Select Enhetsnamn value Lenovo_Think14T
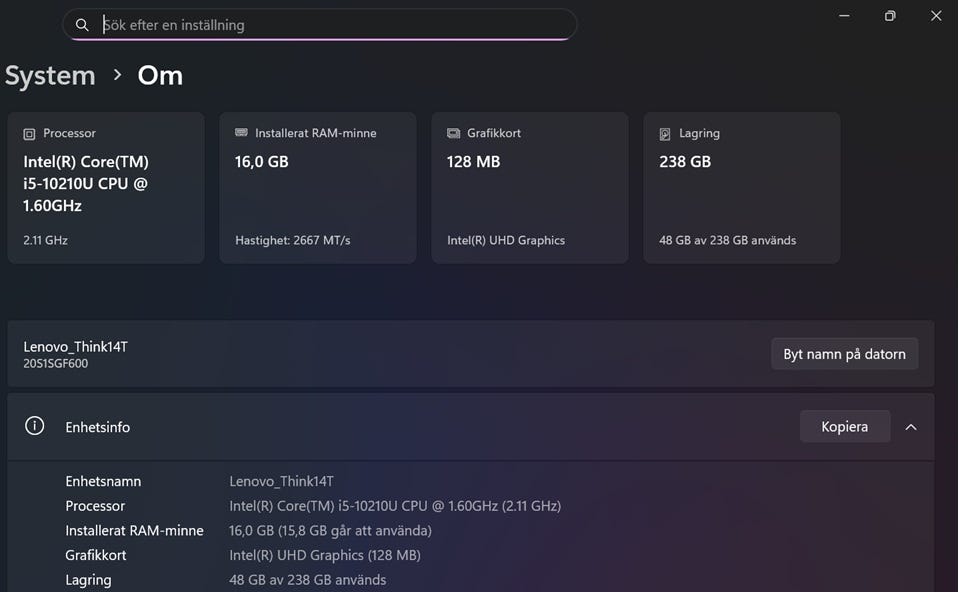 pyautogui.click(x=281, y=481)
